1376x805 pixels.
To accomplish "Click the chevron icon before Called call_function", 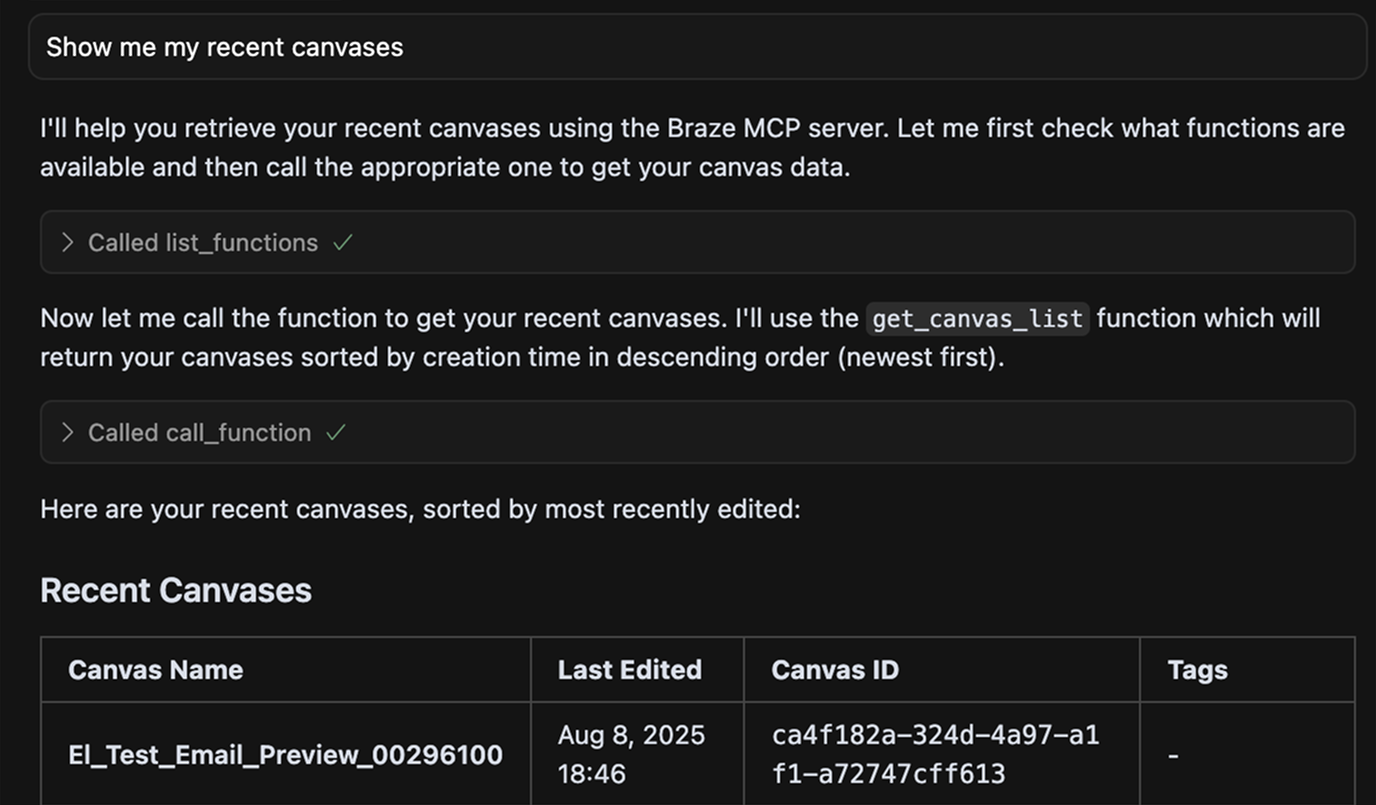I will coord(66,431).
